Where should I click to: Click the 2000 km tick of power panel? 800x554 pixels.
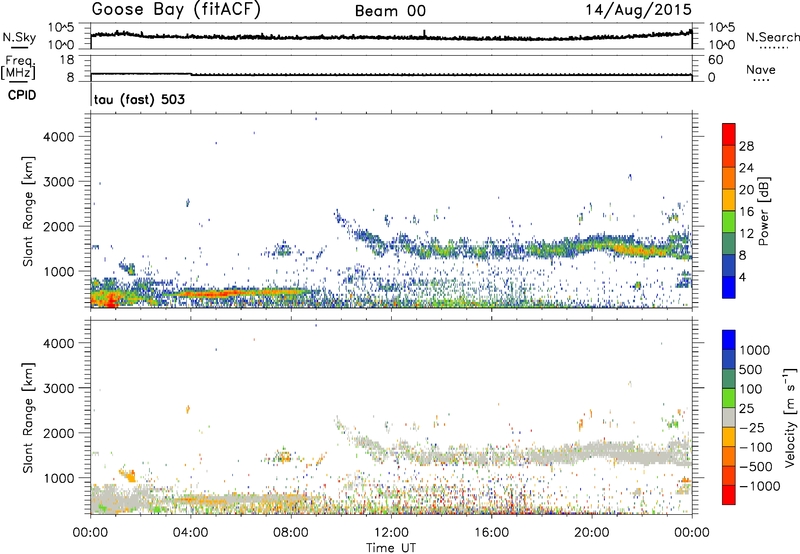tap(59, 226)
